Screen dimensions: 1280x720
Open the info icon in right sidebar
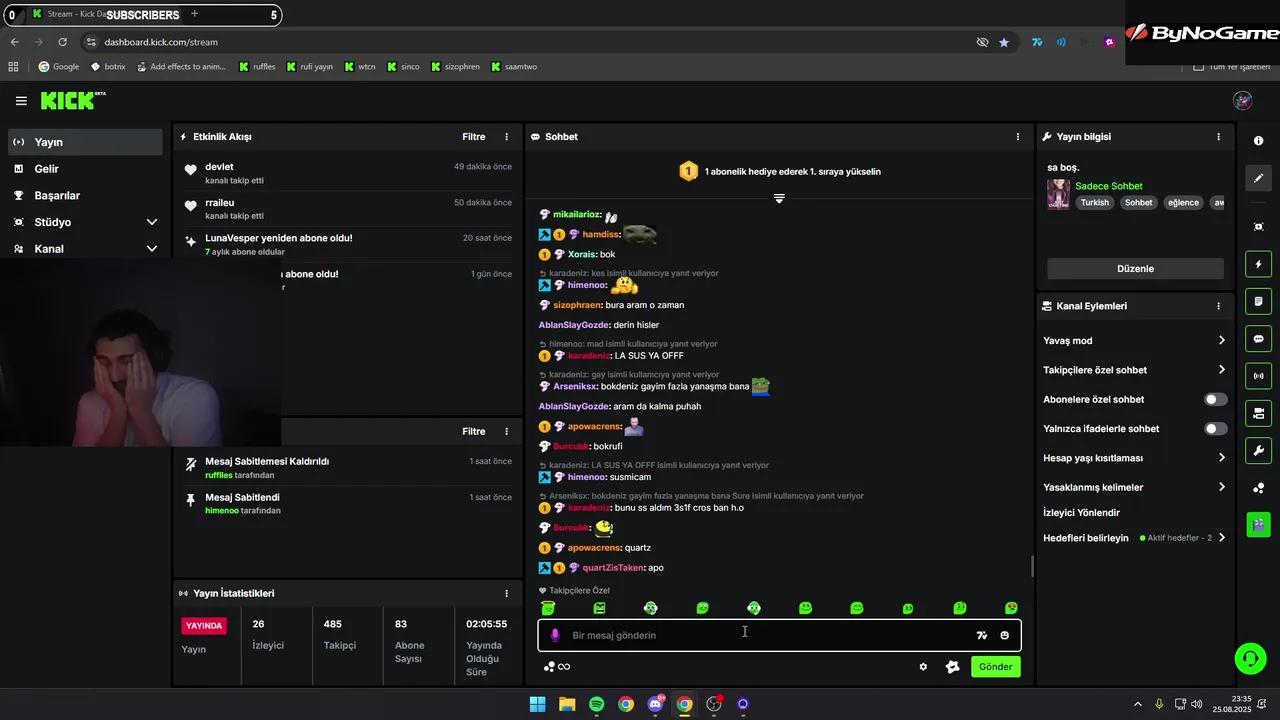tap(1258, 141)
